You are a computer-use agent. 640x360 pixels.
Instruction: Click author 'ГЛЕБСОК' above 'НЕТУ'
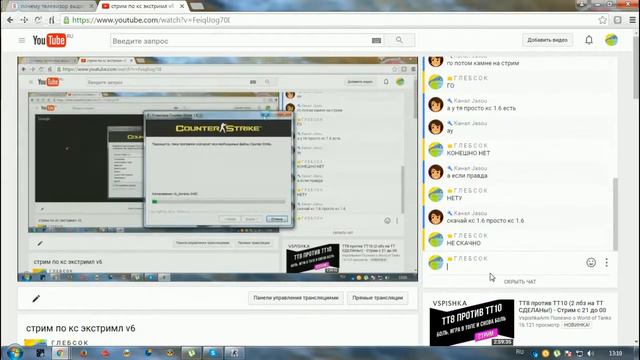click(470, 191)
